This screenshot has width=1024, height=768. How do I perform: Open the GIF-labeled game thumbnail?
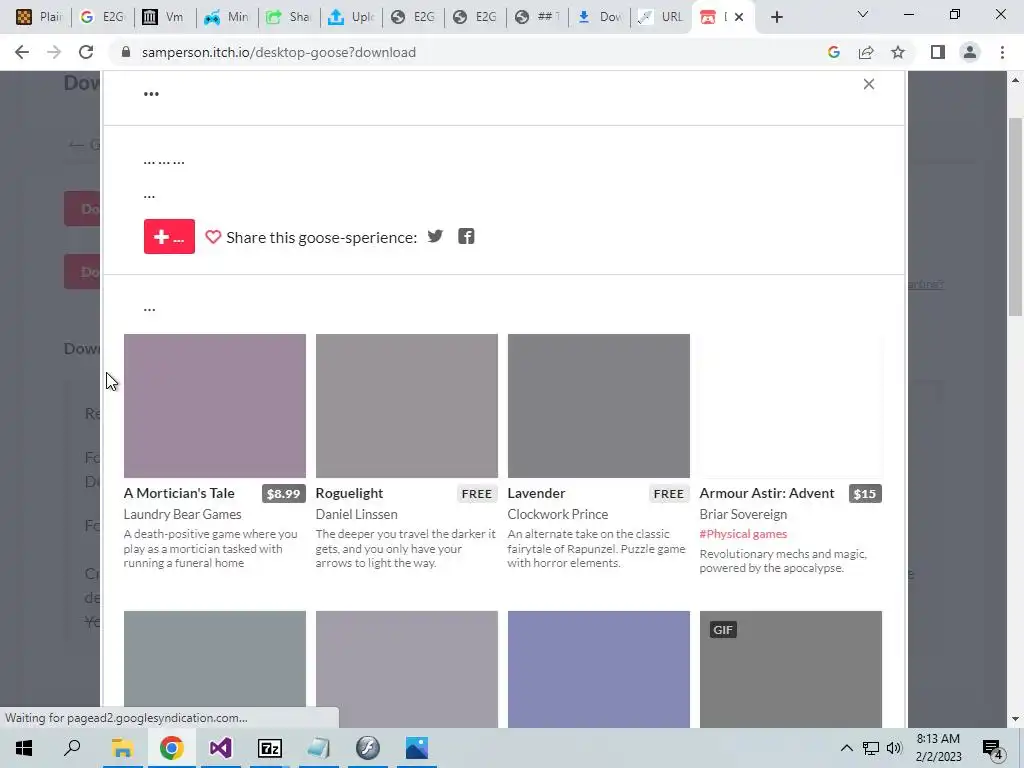[791, 669]
